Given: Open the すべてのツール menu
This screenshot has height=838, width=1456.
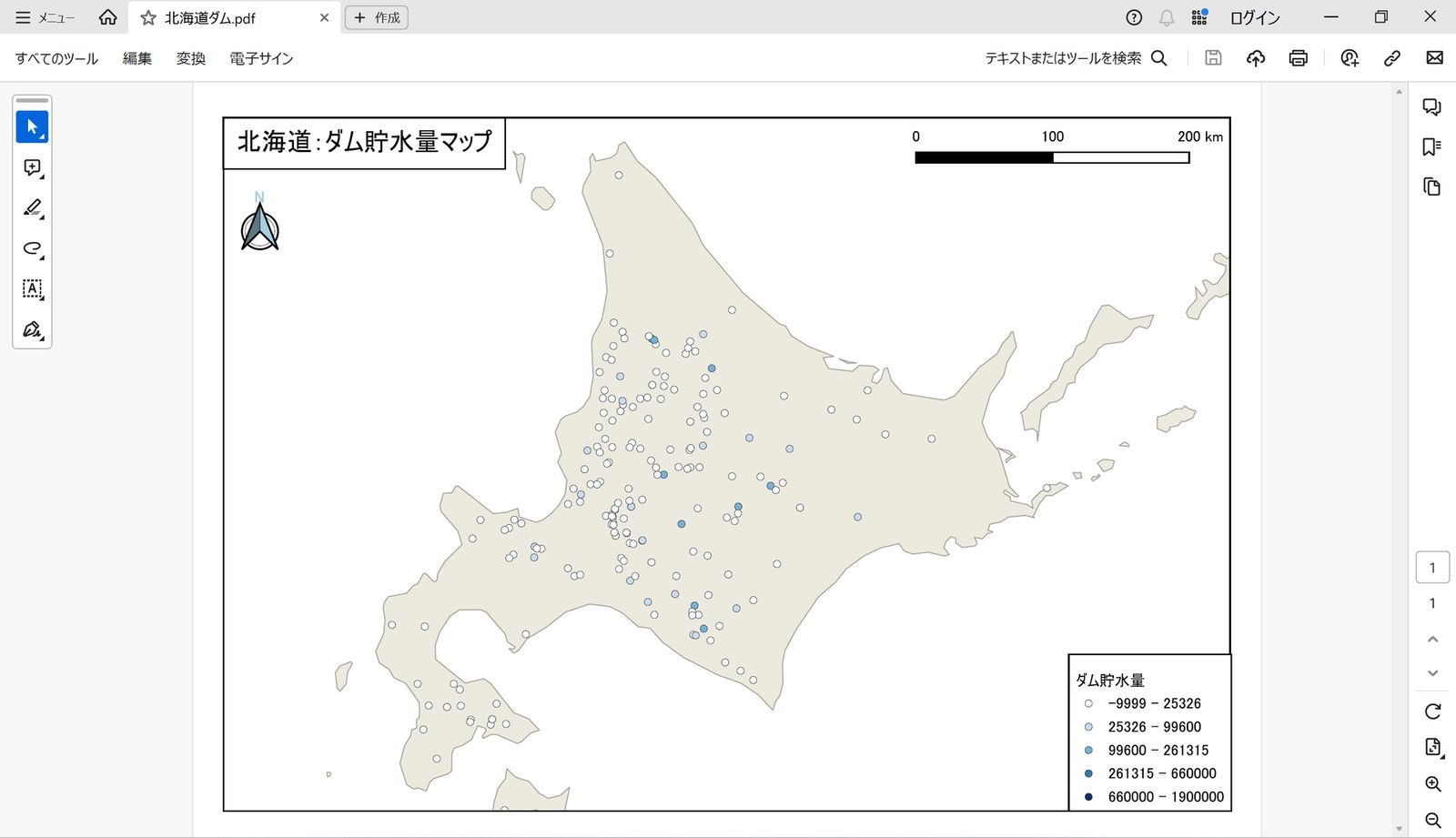Looking at the screenshot, I should [x=56, y=58].
